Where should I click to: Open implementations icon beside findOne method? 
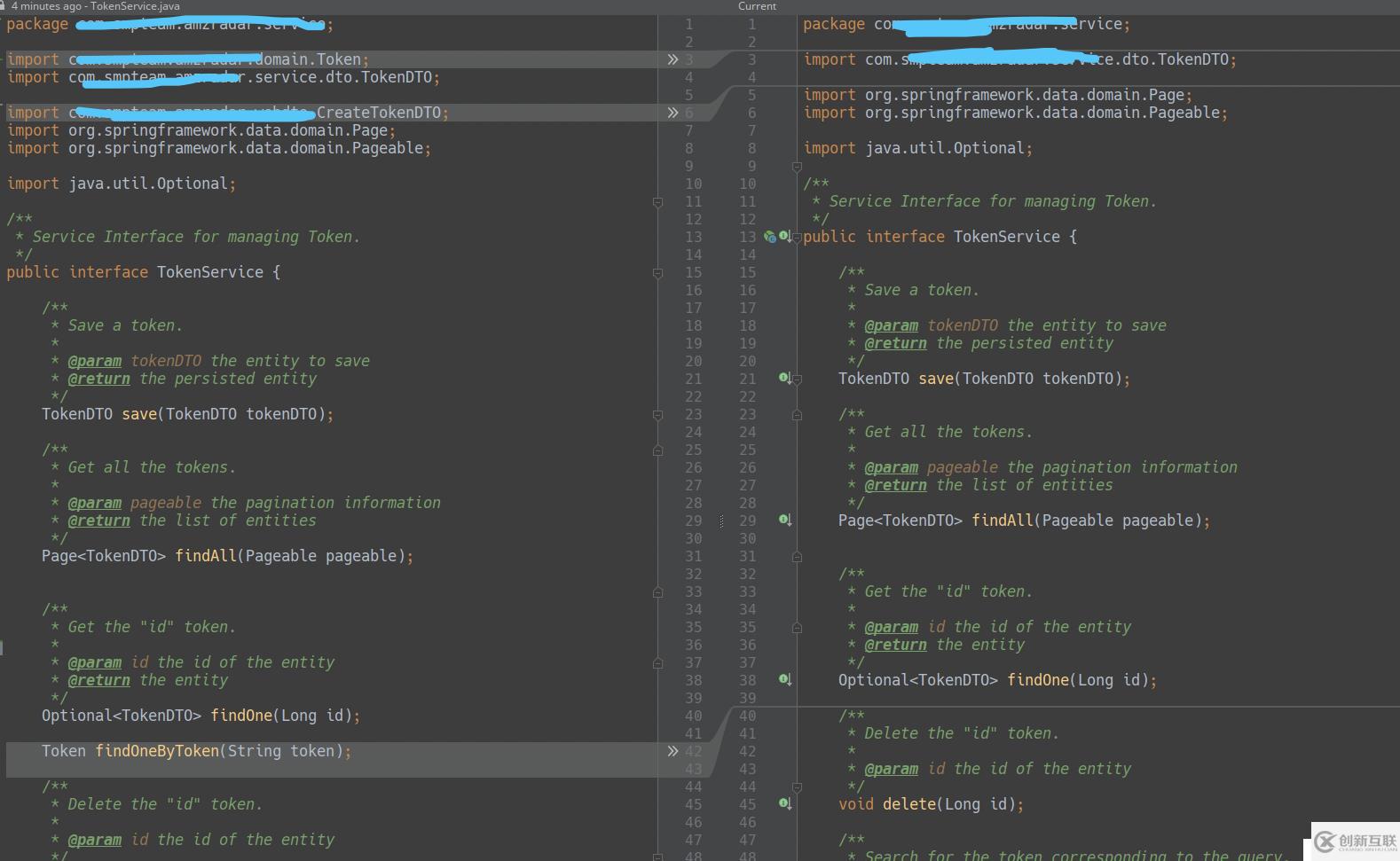tap(784, 680)
